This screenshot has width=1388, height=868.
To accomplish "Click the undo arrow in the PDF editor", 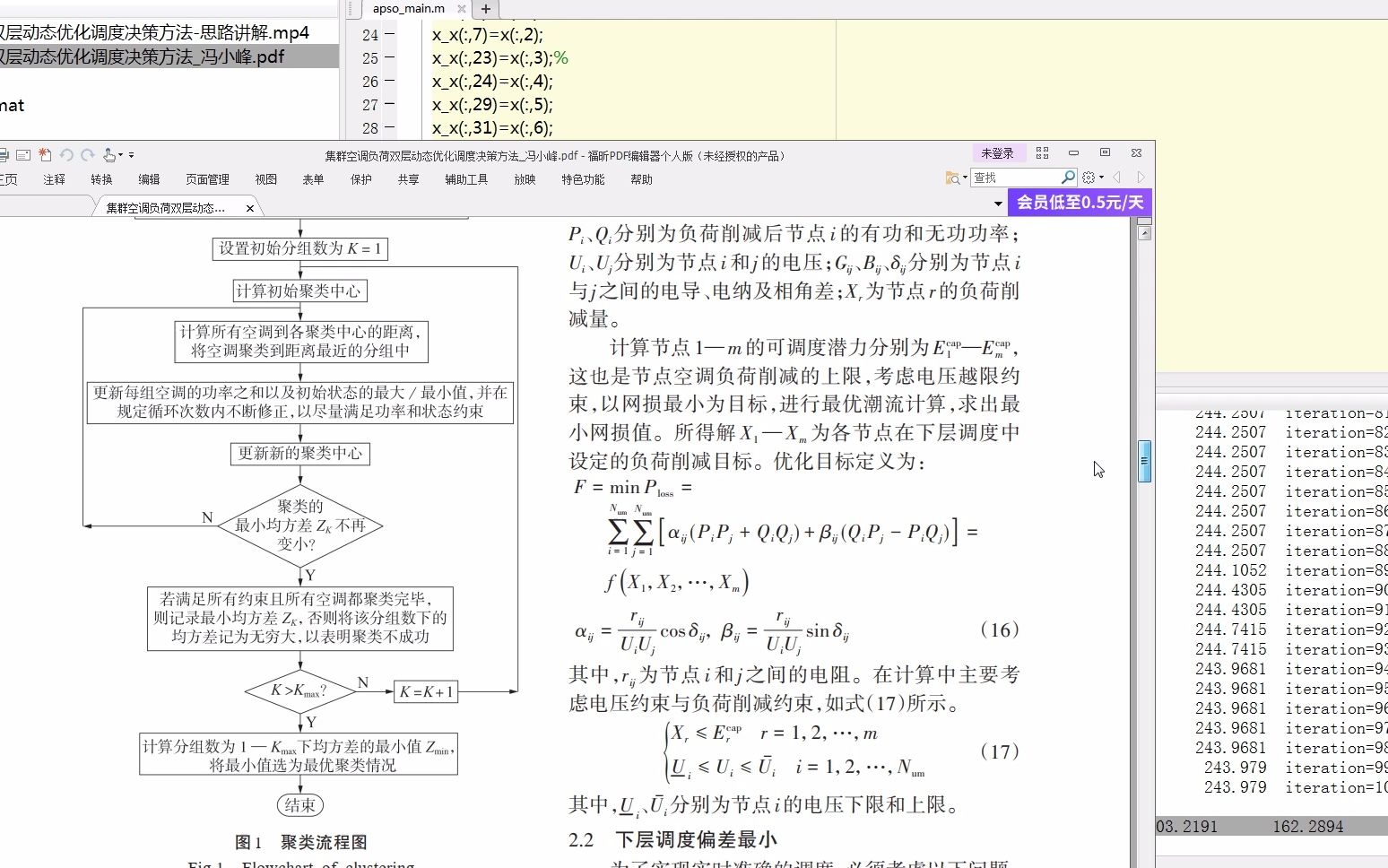I will coord(66,155).
